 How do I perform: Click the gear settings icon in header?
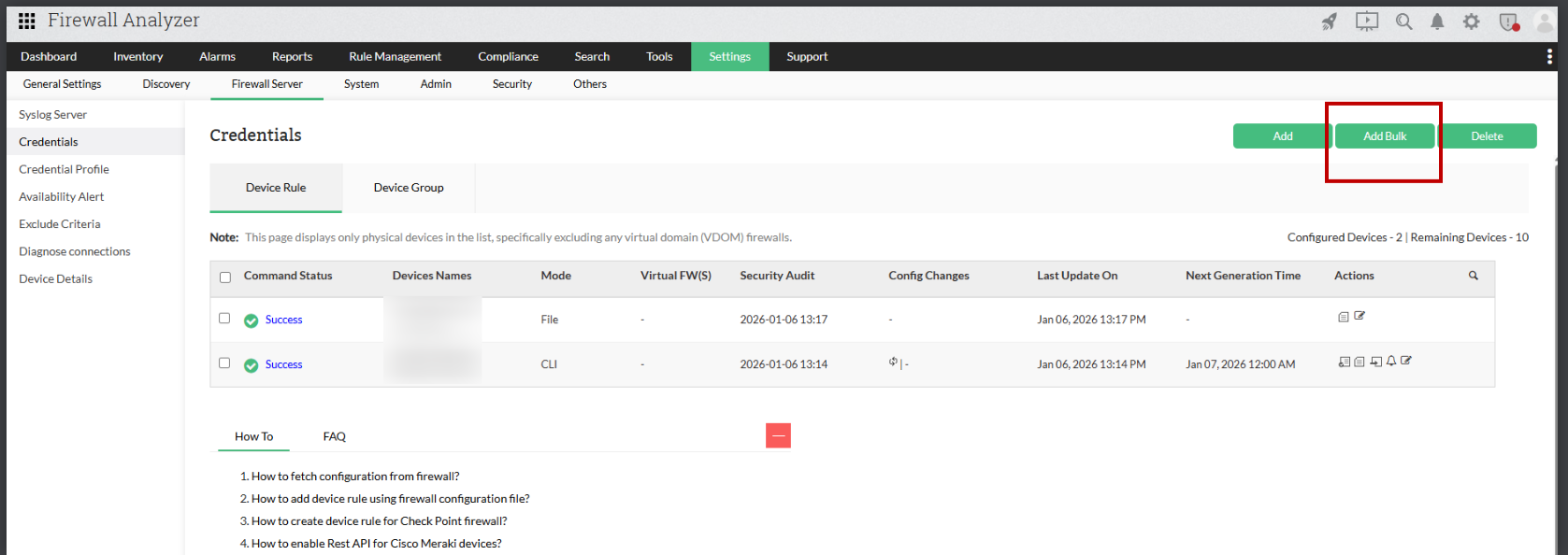1472,21
